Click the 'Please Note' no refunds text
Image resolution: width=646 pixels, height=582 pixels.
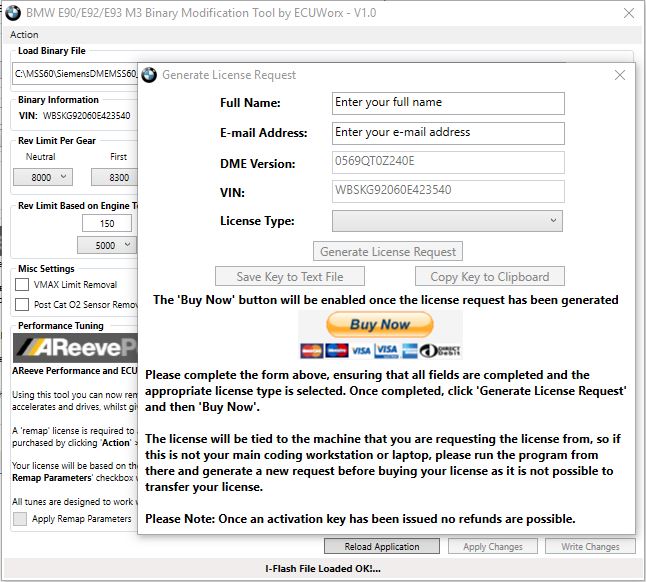click(x=360, y=519)
